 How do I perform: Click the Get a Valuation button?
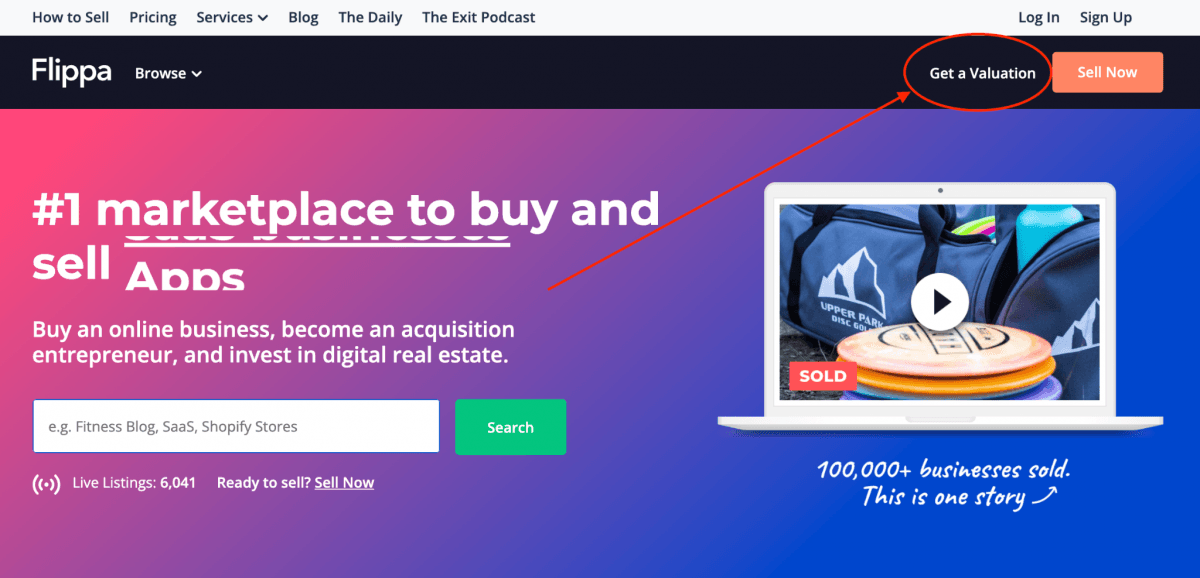[982, 73]
